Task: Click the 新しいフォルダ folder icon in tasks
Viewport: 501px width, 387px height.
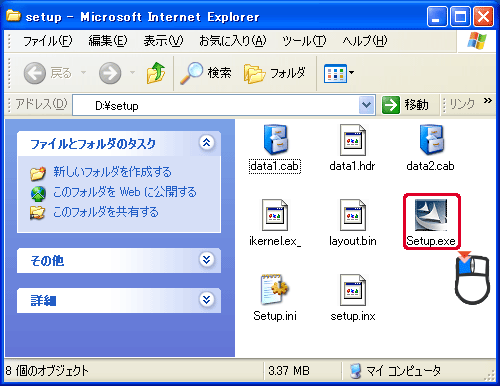Action: tap(38, 173)
